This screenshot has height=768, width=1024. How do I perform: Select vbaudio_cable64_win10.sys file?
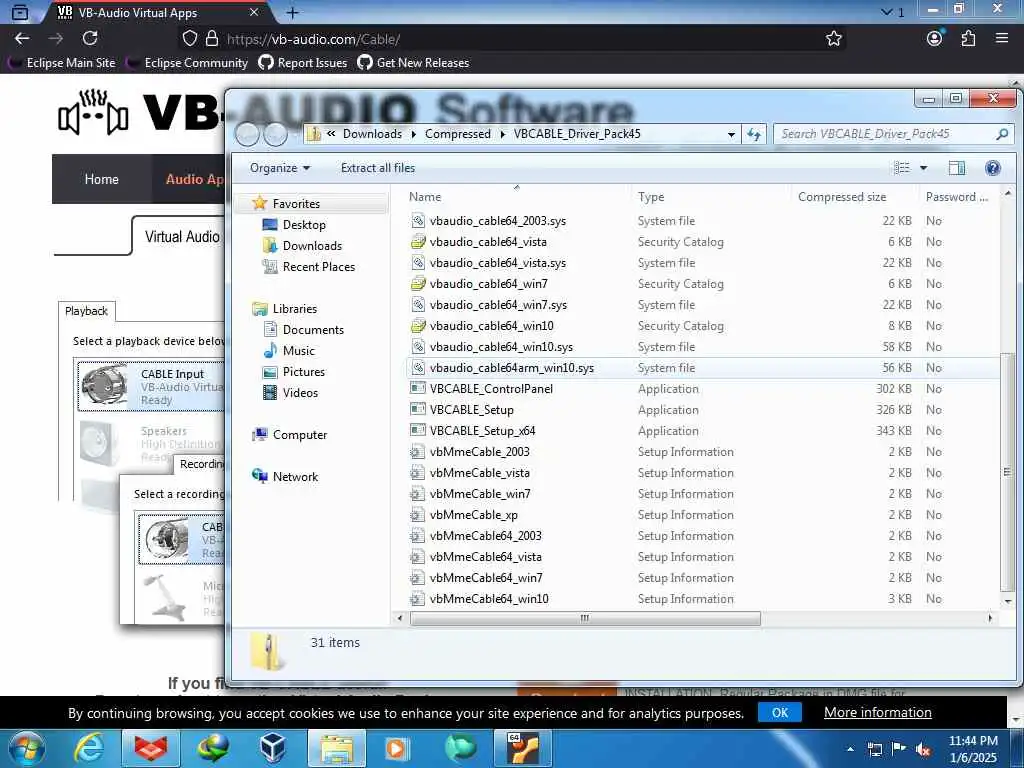click(501, 347)
